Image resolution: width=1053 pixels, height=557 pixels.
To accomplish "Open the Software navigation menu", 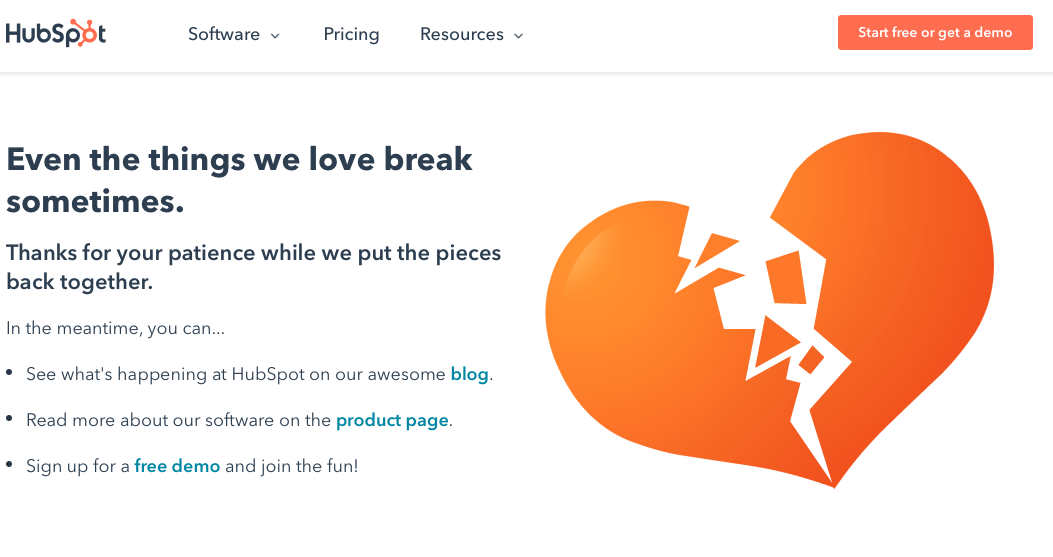I will [224, 34].
